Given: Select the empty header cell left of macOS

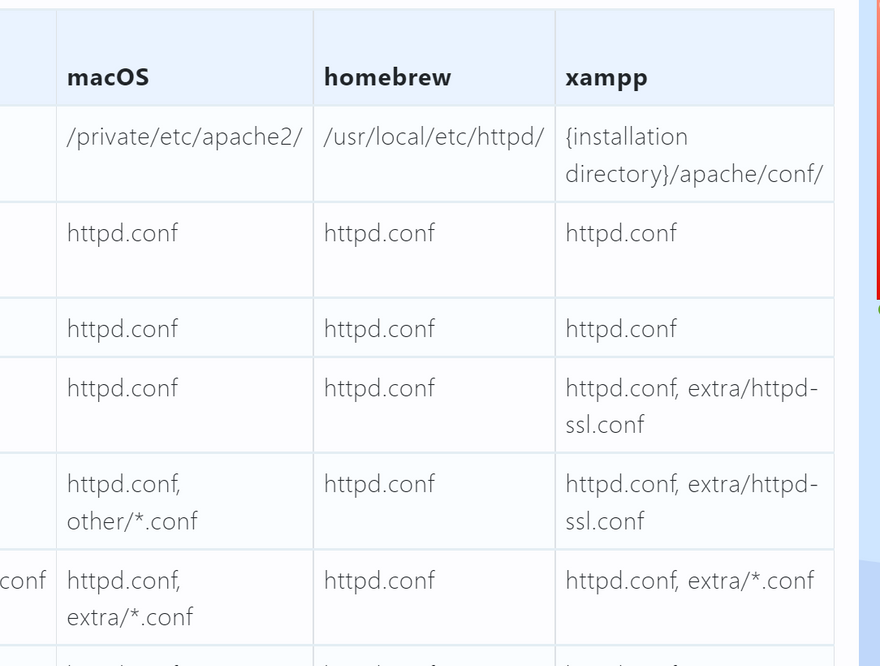Looking at the screenshot, I should [x=27, y=58].
